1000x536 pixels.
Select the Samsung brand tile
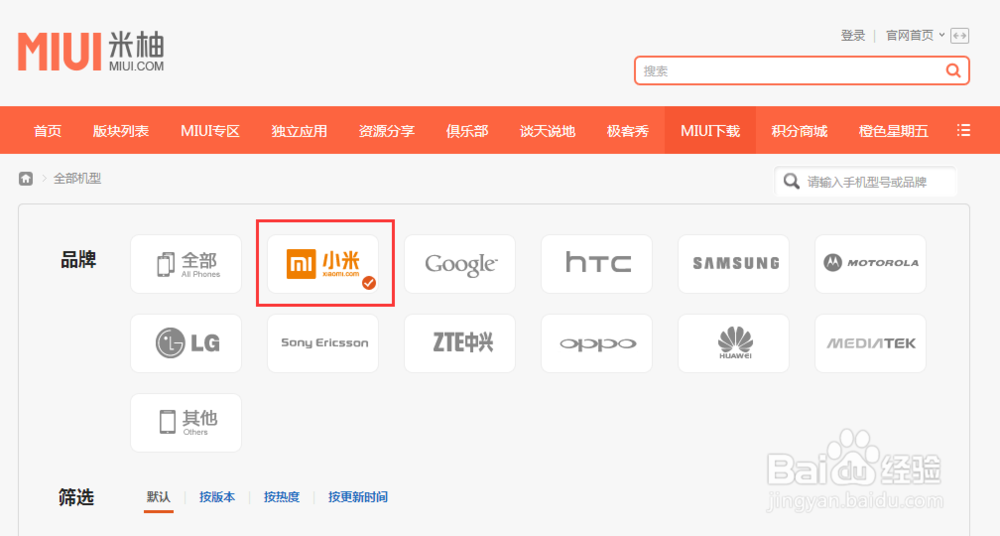tap(733, 264)
